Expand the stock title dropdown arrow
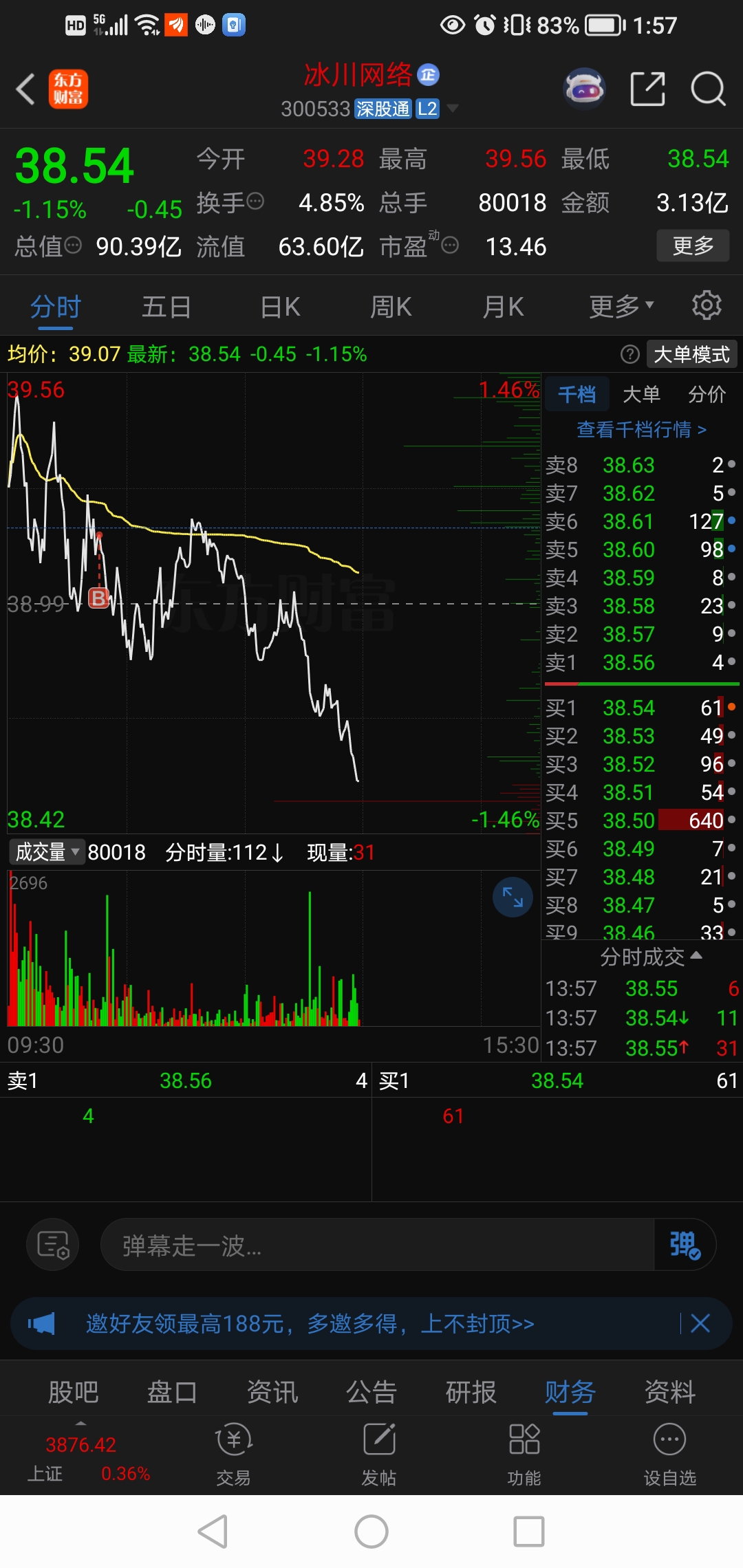Screen dimensions: 743x1568 click(453, 109)
